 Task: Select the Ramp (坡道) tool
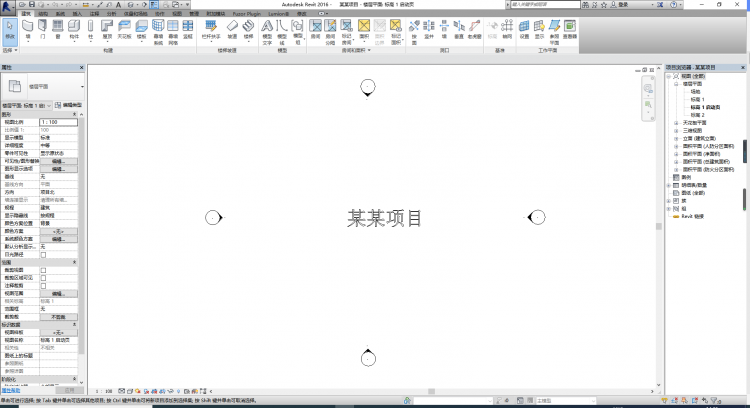[232, 30]
